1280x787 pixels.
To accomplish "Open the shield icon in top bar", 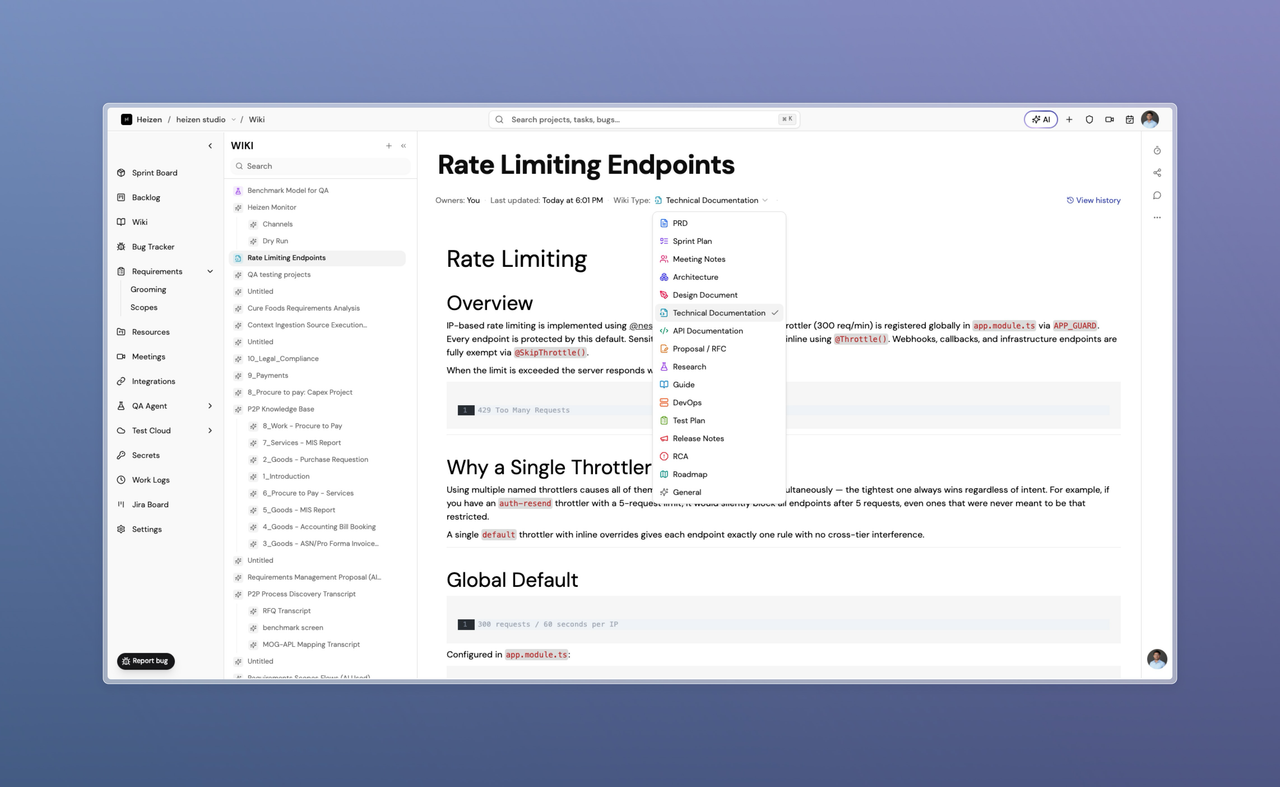I will pos(1089,119).
